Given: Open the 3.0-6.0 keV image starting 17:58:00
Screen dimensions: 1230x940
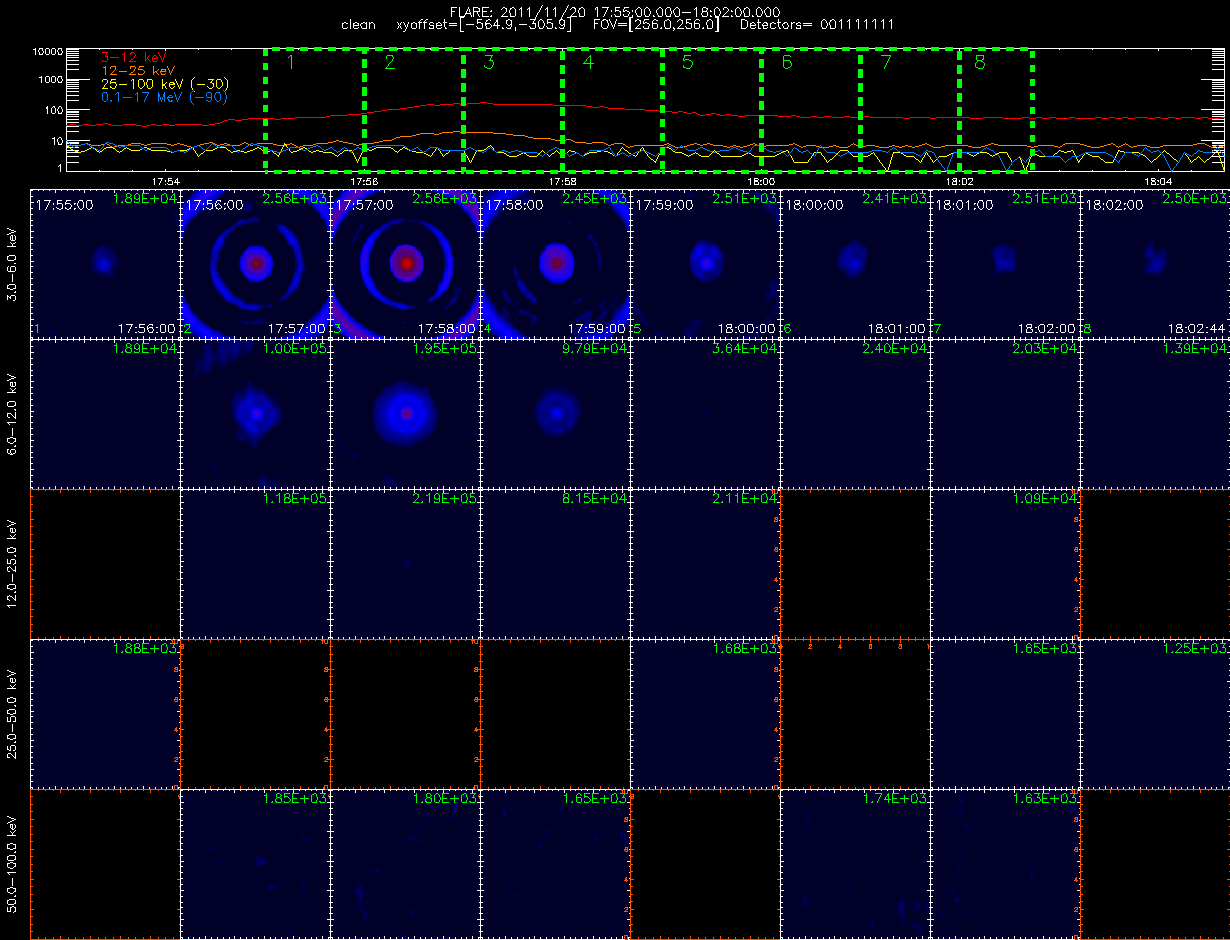Looking at the screenshot, I should (555, 263).
